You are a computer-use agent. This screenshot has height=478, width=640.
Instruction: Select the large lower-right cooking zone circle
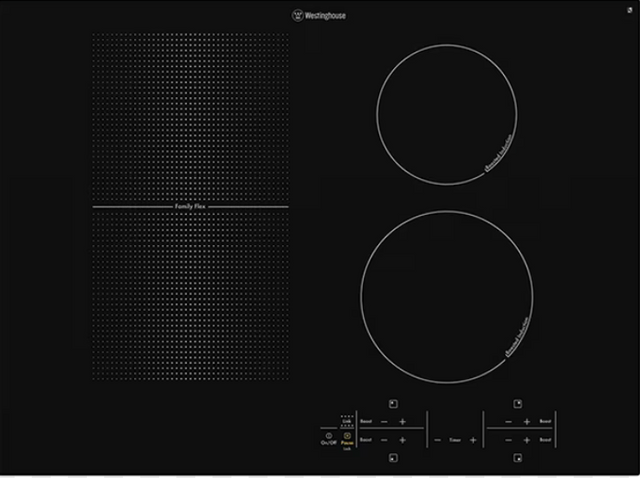(446, 296)
